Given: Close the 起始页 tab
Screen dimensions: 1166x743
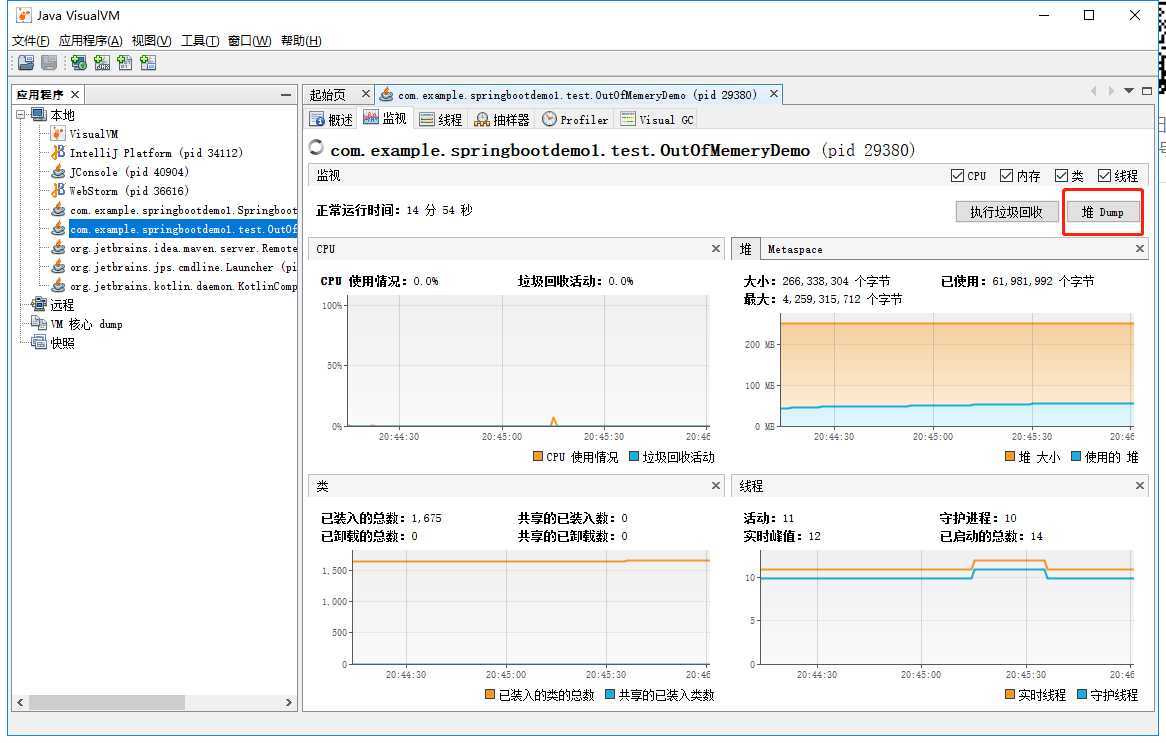Looking at the screenshot, I should click(x=365, y=94).
